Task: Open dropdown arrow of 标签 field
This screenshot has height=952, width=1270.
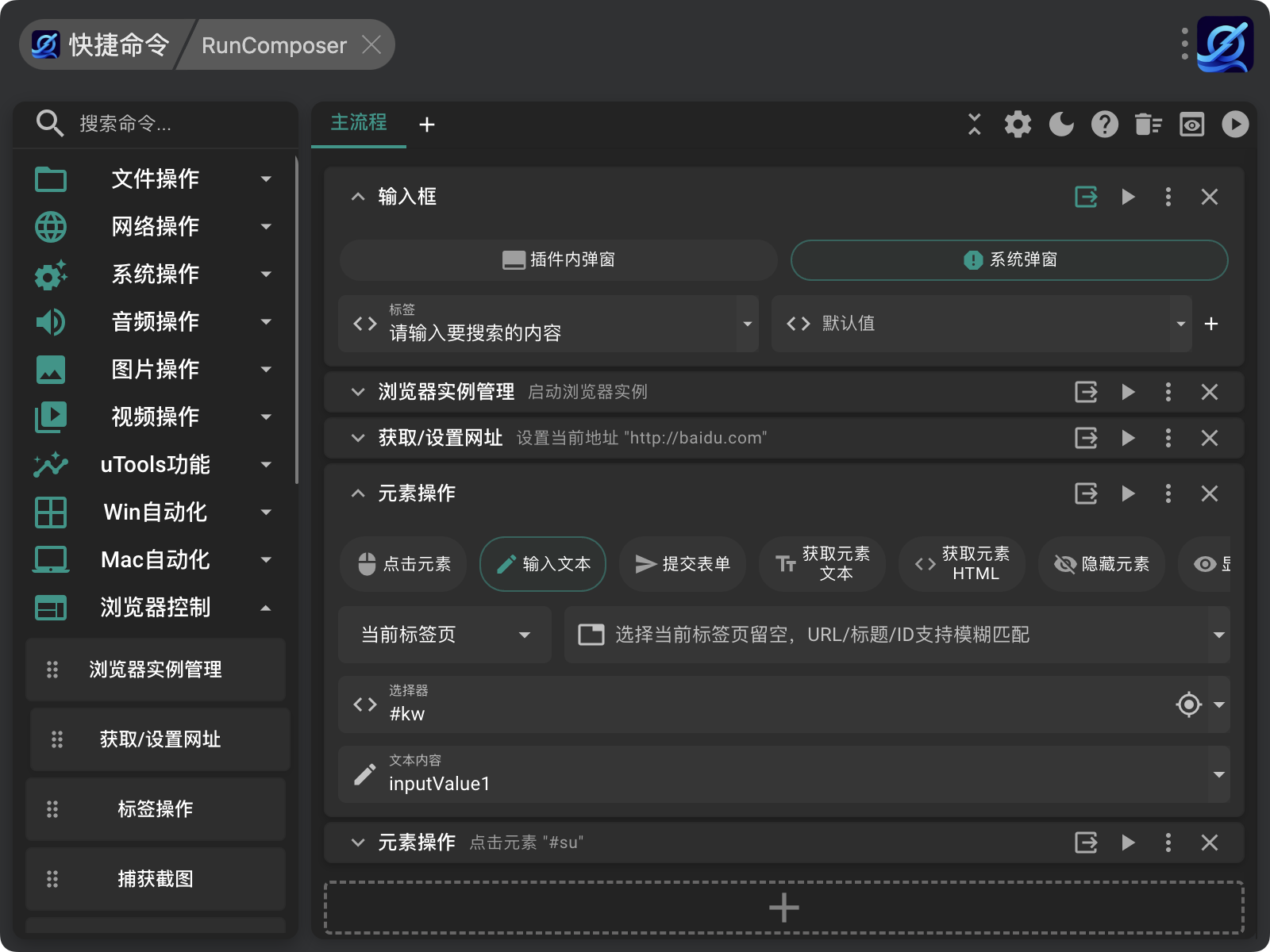Action: click(747, 324)
